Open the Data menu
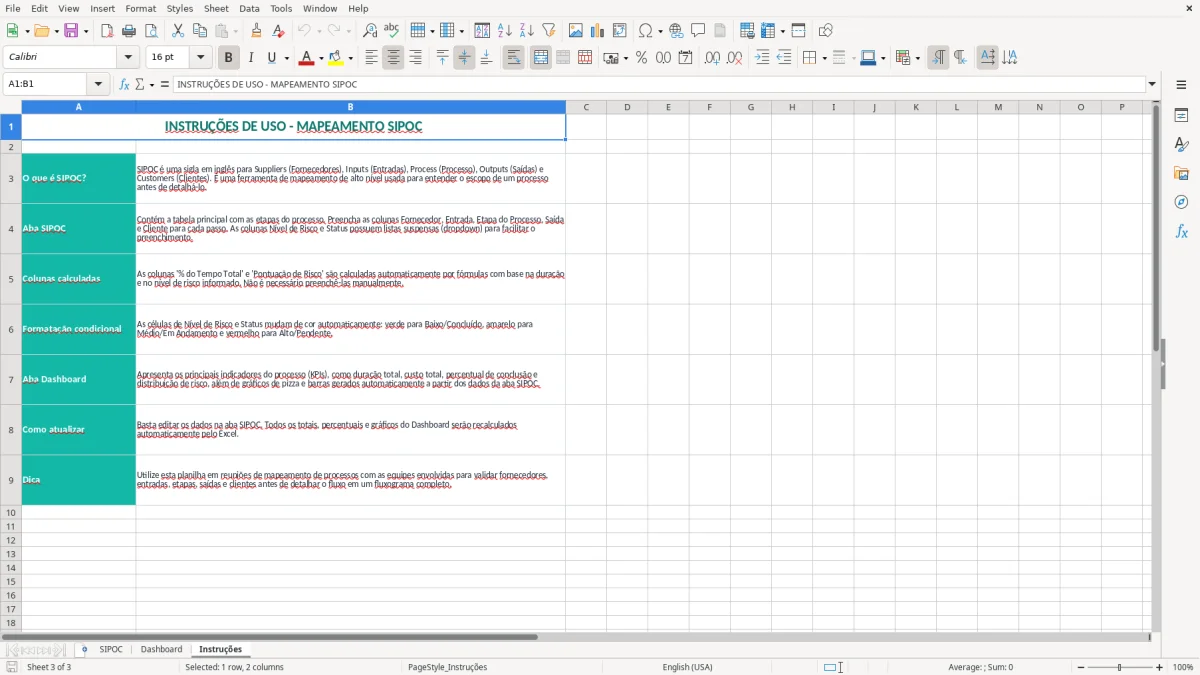 (x=249, y=8)
